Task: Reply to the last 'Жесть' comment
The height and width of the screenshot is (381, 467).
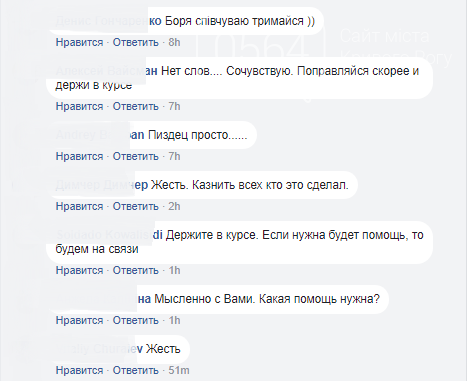Action: click(x=135, y=370)
